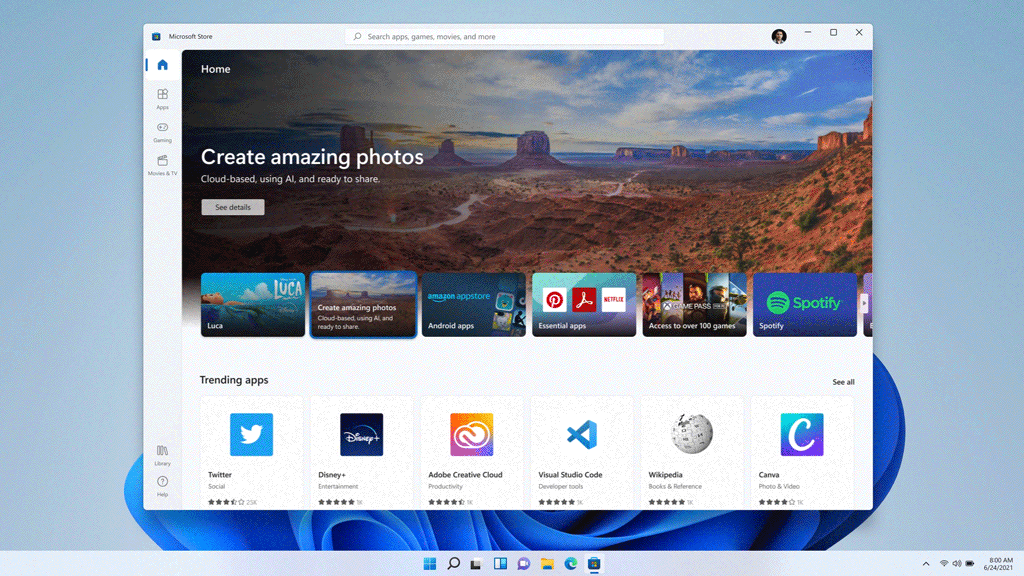Click the search apps input field
This screenshot has height=576, width=1024.
coord(504,36)
